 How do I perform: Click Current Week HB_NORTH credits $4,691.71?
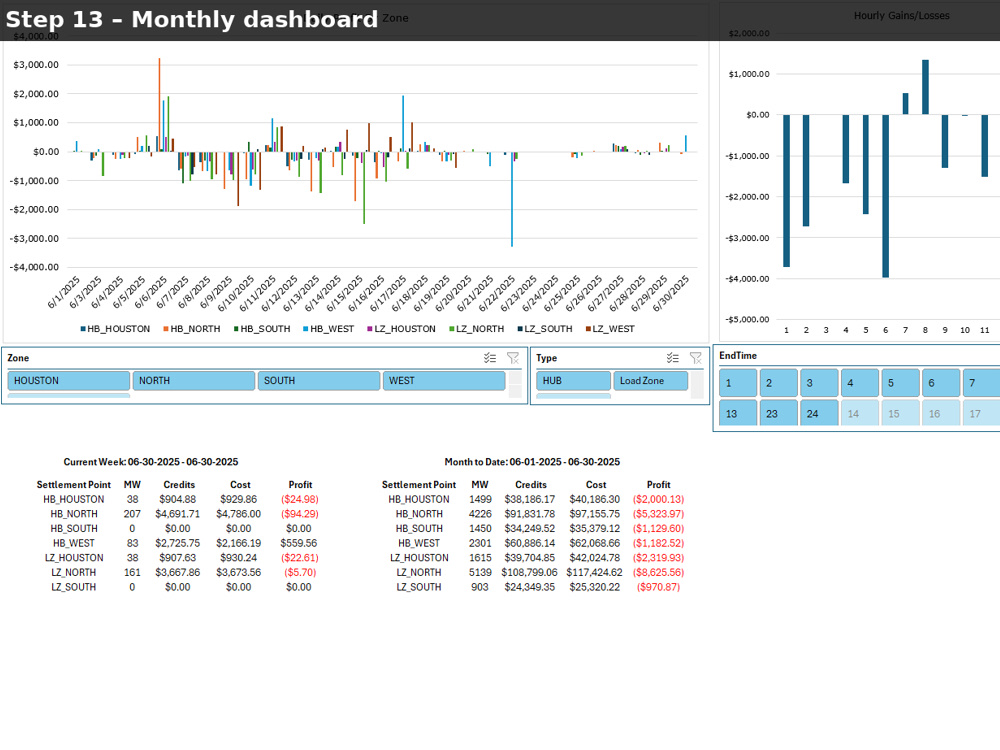[177, 514]
